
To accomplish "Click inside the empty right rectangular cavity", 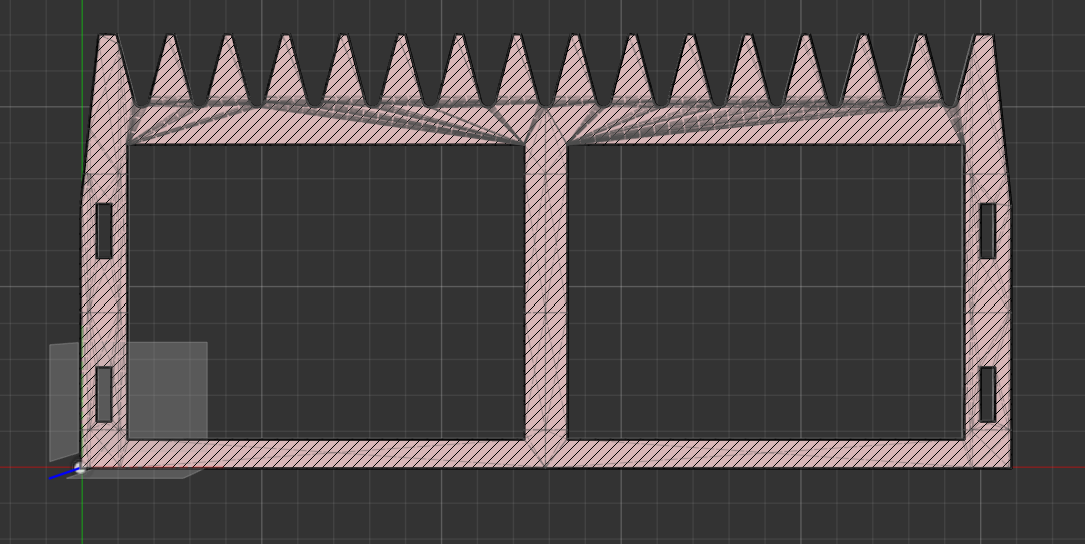I will (765, 292).
